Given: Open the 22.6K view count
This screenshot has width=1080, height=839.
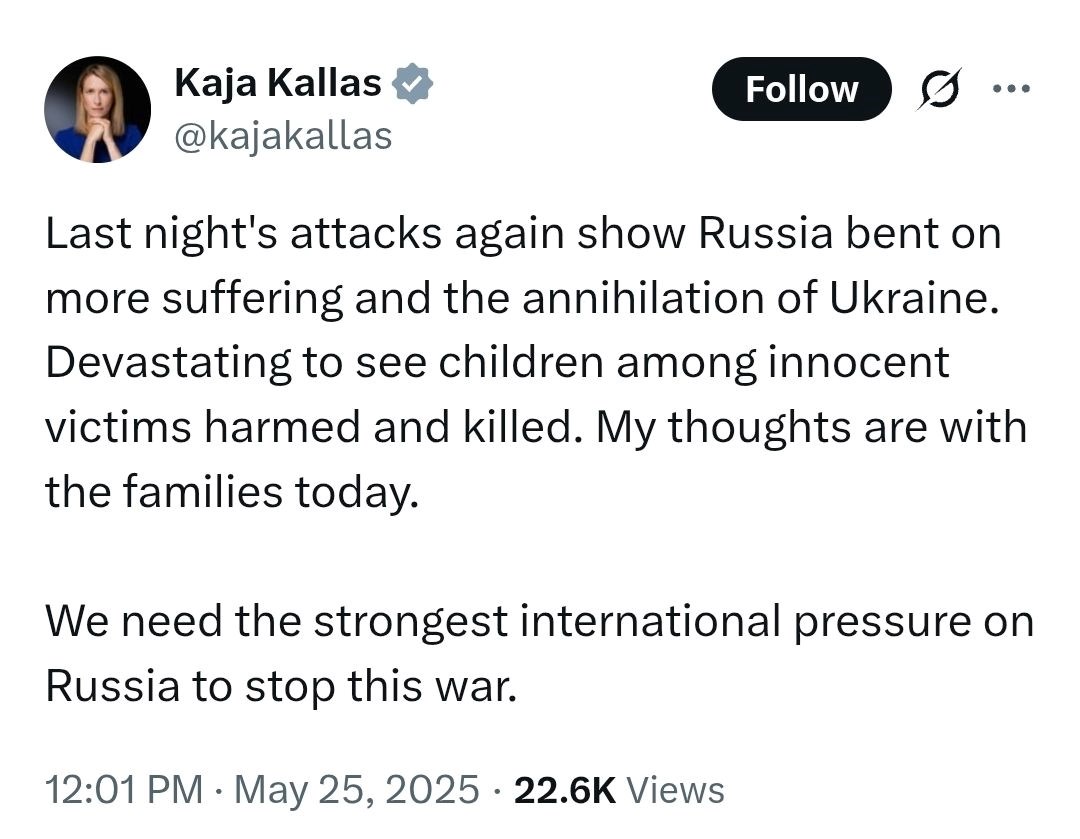Looking at the screenshot, I should tap(565, 790).
